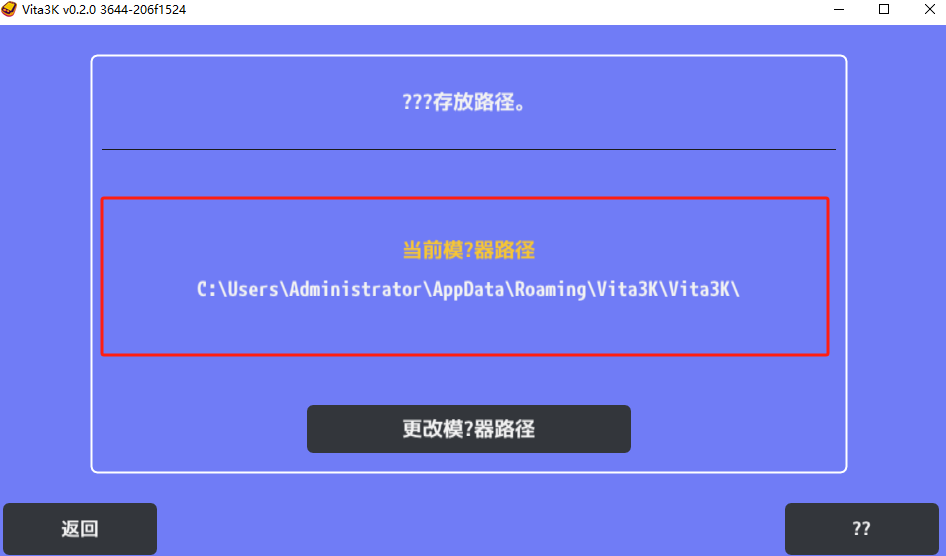Close the Vita3K window
The image size is (946, 556).
[x=930, y=9]
